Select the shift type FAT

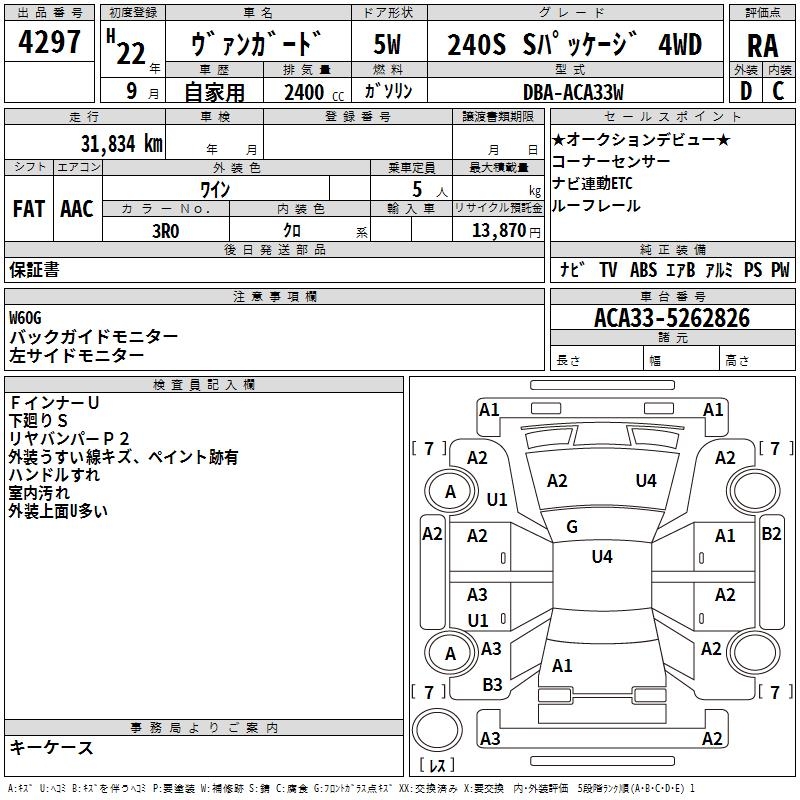click(29, 209)
